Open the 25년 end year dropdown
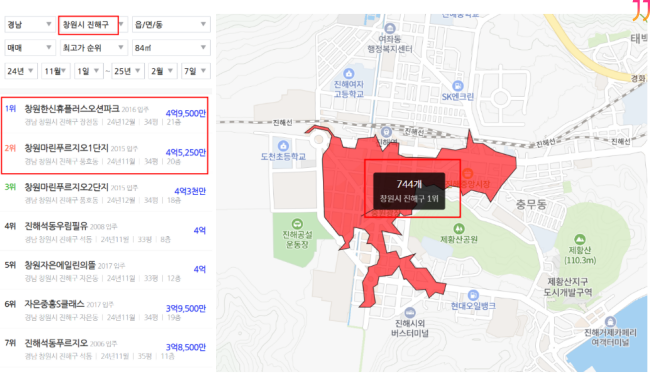This screenshot has width=650, height=374. pyautogui.click(x=128, y=71)
